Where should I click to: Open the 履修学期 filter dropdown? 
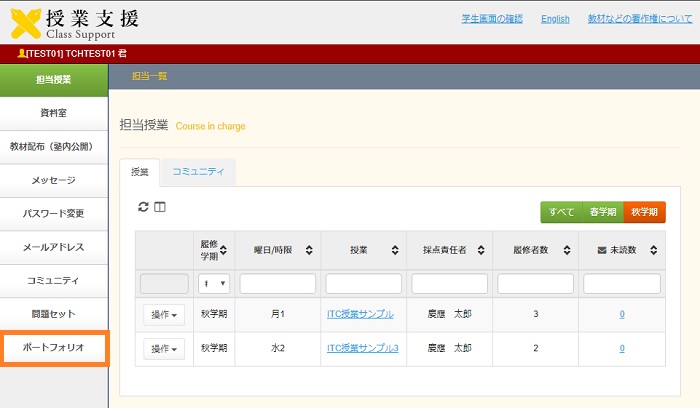pos(214,284)
